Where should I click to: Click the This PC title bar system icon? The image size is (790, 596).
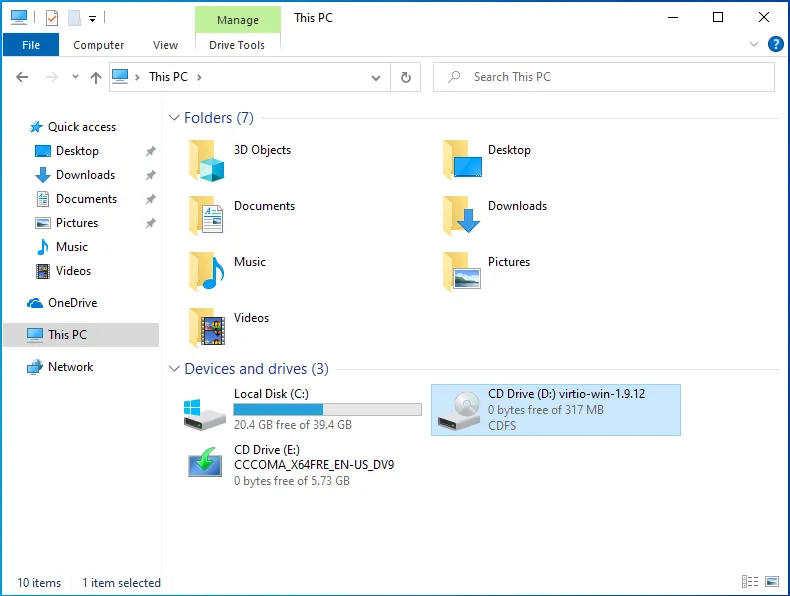tap(19, 18)
